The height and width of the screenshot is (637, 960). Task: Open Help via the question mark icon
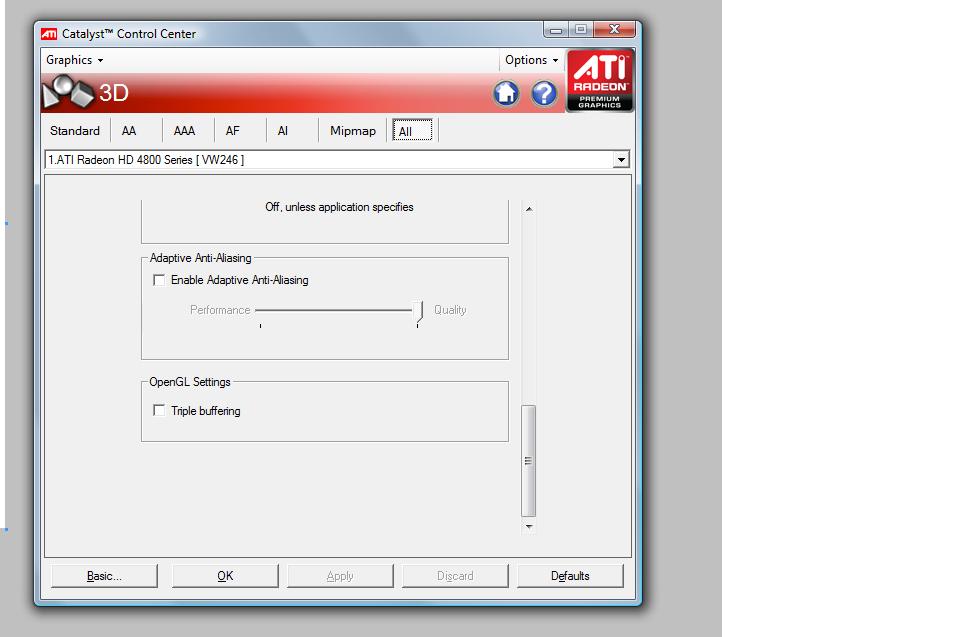point(544,94)
